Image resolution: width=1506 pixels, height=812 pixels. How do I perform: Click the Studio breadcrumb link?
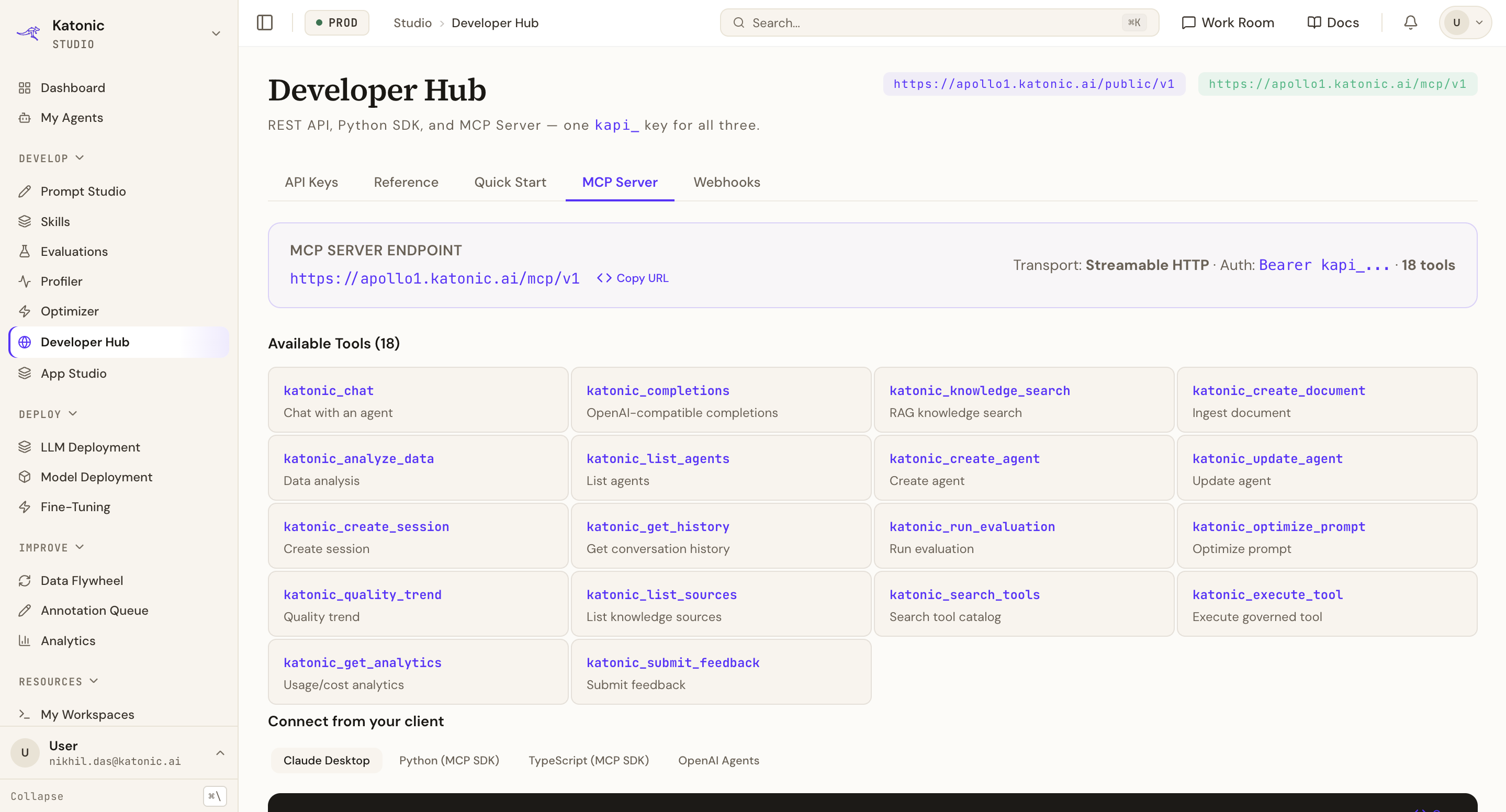click(x=412, y=23)
